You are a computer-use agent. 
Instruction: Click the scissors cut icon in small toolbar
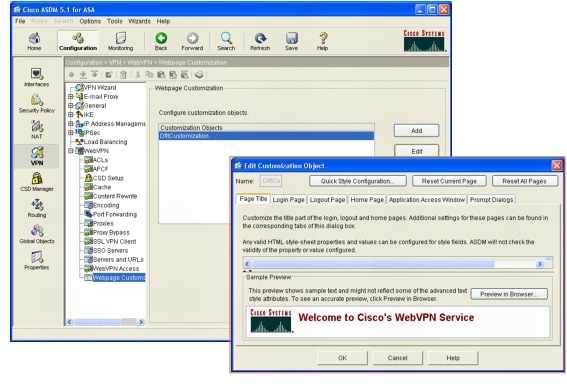[x=138, y=74]
